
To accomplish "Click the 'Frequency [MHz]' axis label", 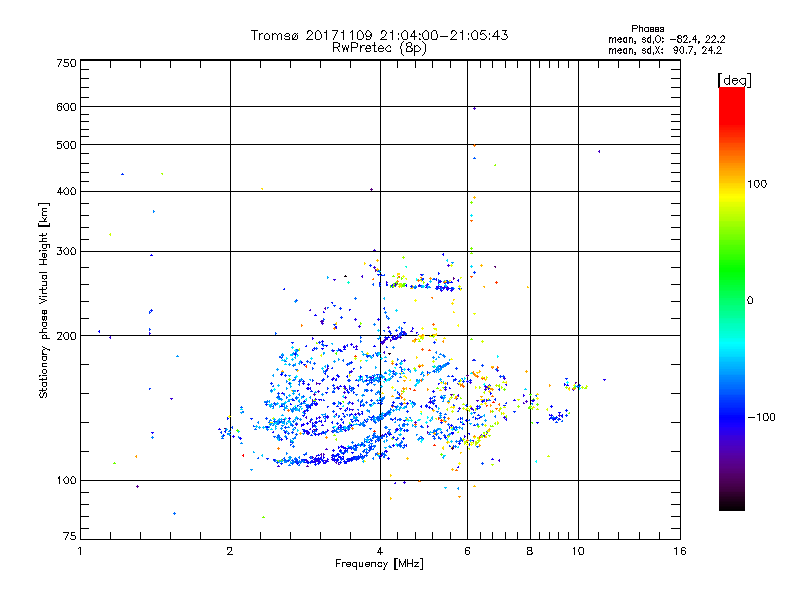I will [379, 564].
